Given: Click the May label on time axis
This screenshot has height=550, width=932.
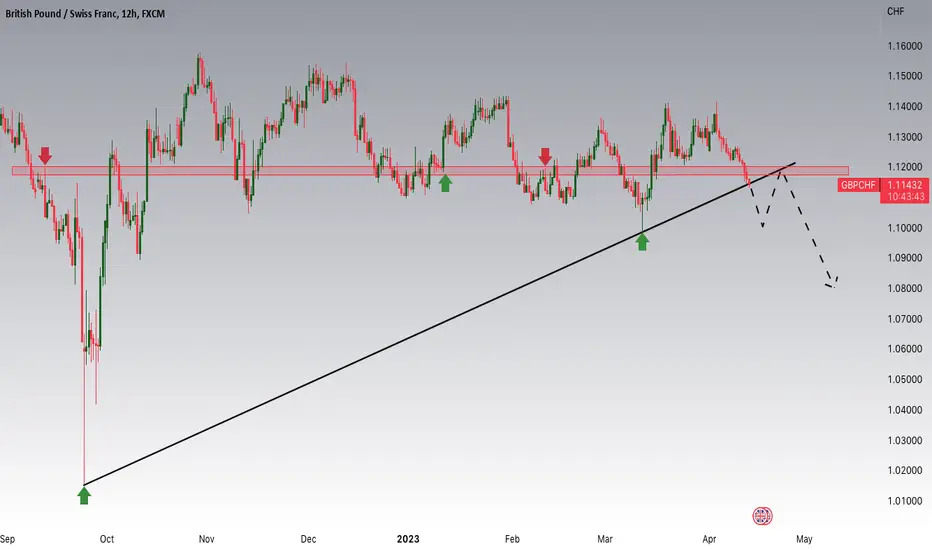Looking at the screenshot, I should [x=804, y=539].
